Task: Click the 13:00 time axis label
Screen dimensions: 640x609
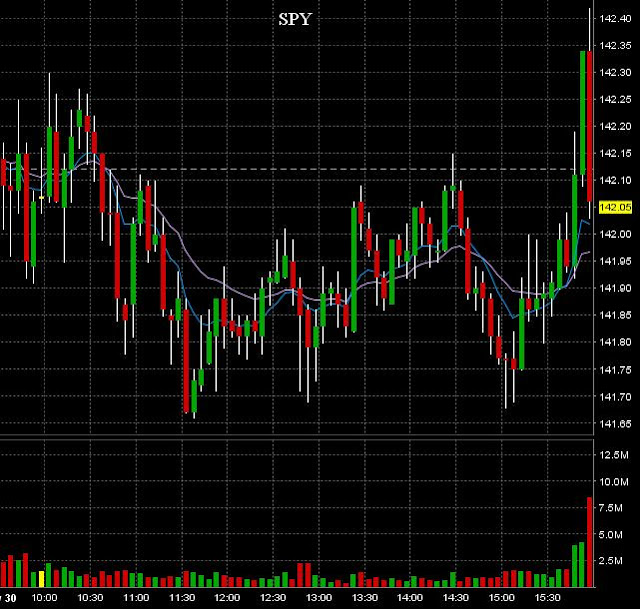Action: tap(319, 598)
